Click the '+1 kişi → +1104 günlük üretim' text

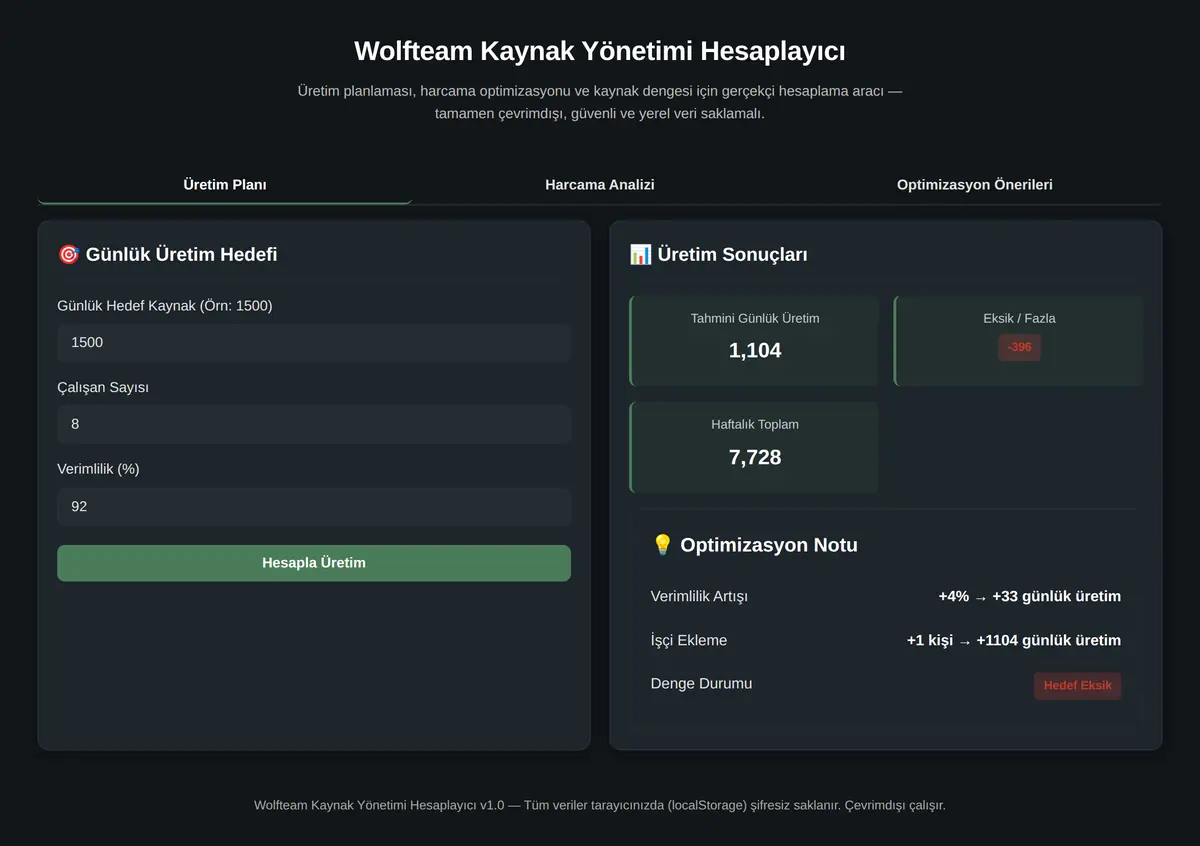(x=1013, y=641)
